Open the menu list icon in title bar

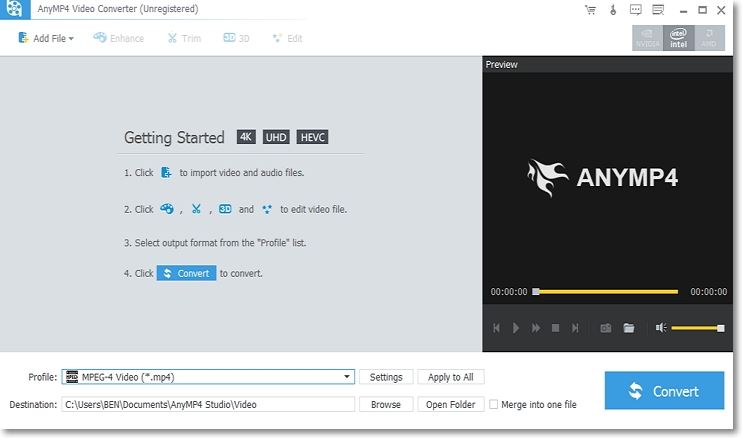658,9
